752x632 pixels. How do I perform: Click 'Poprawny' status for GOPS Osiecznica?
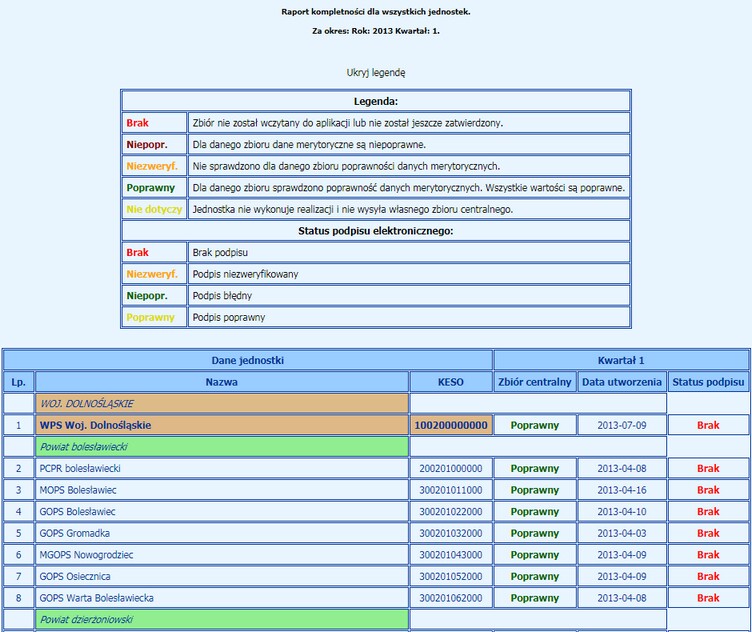pos(534,576)
